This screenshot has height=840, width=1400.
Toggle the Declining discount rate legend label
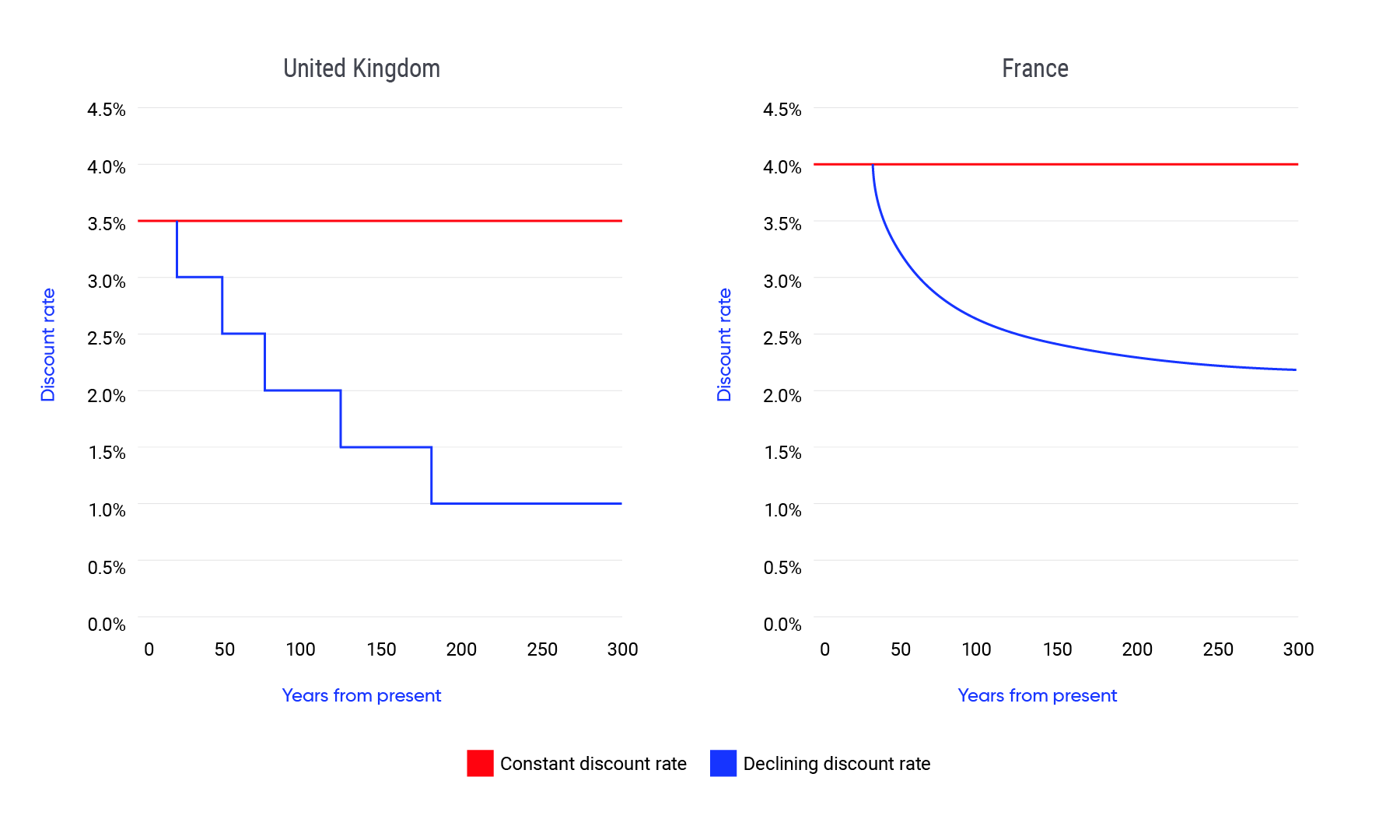click(x=836, y=764)
